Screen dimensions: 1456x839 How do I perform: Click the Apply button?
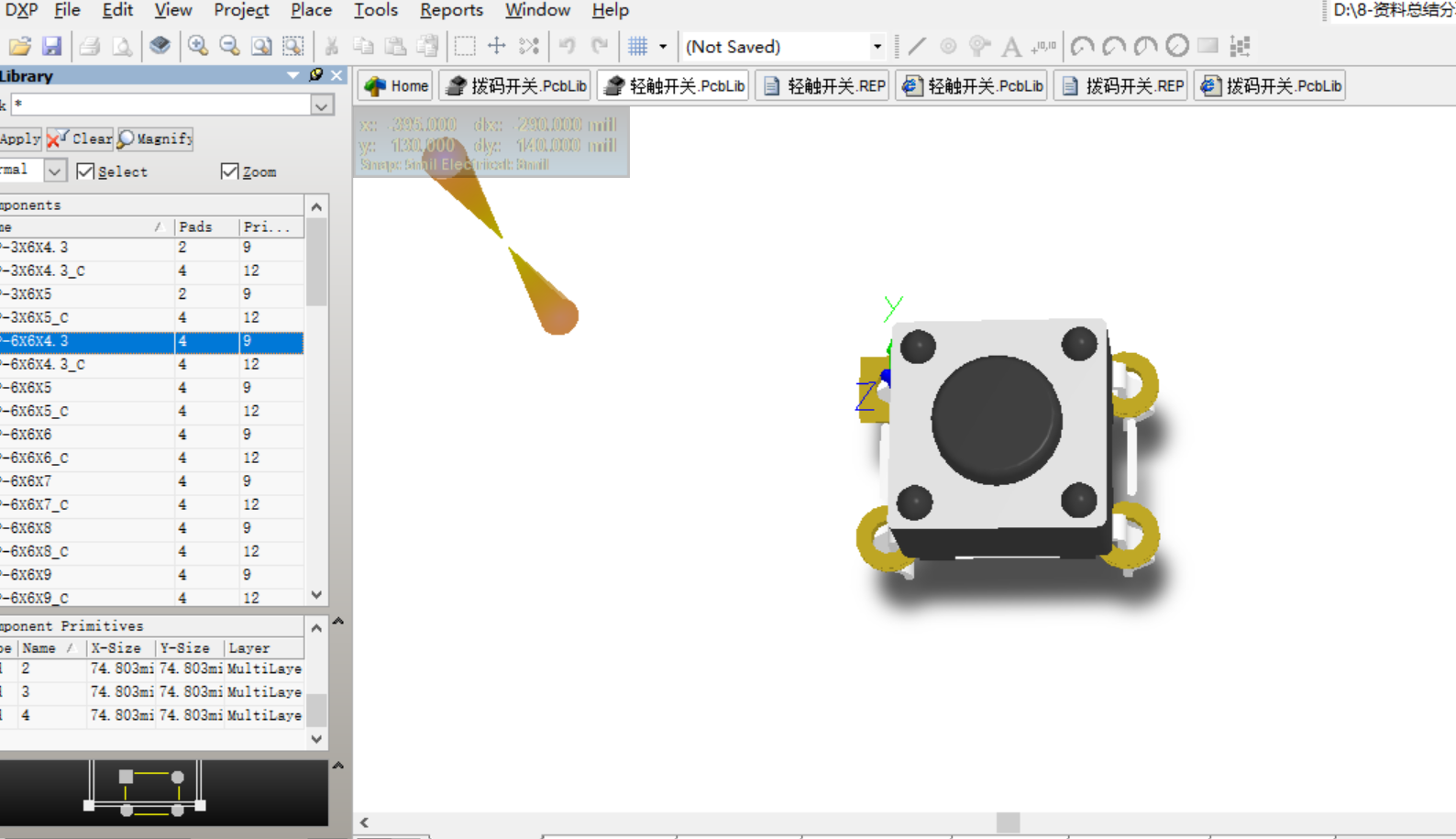coord(20,138)
